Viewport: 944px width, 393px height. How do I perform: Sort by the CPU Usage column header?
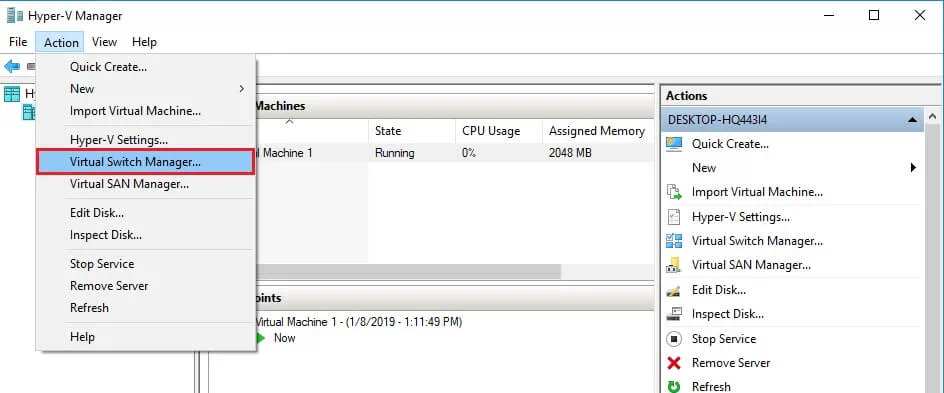499,131
